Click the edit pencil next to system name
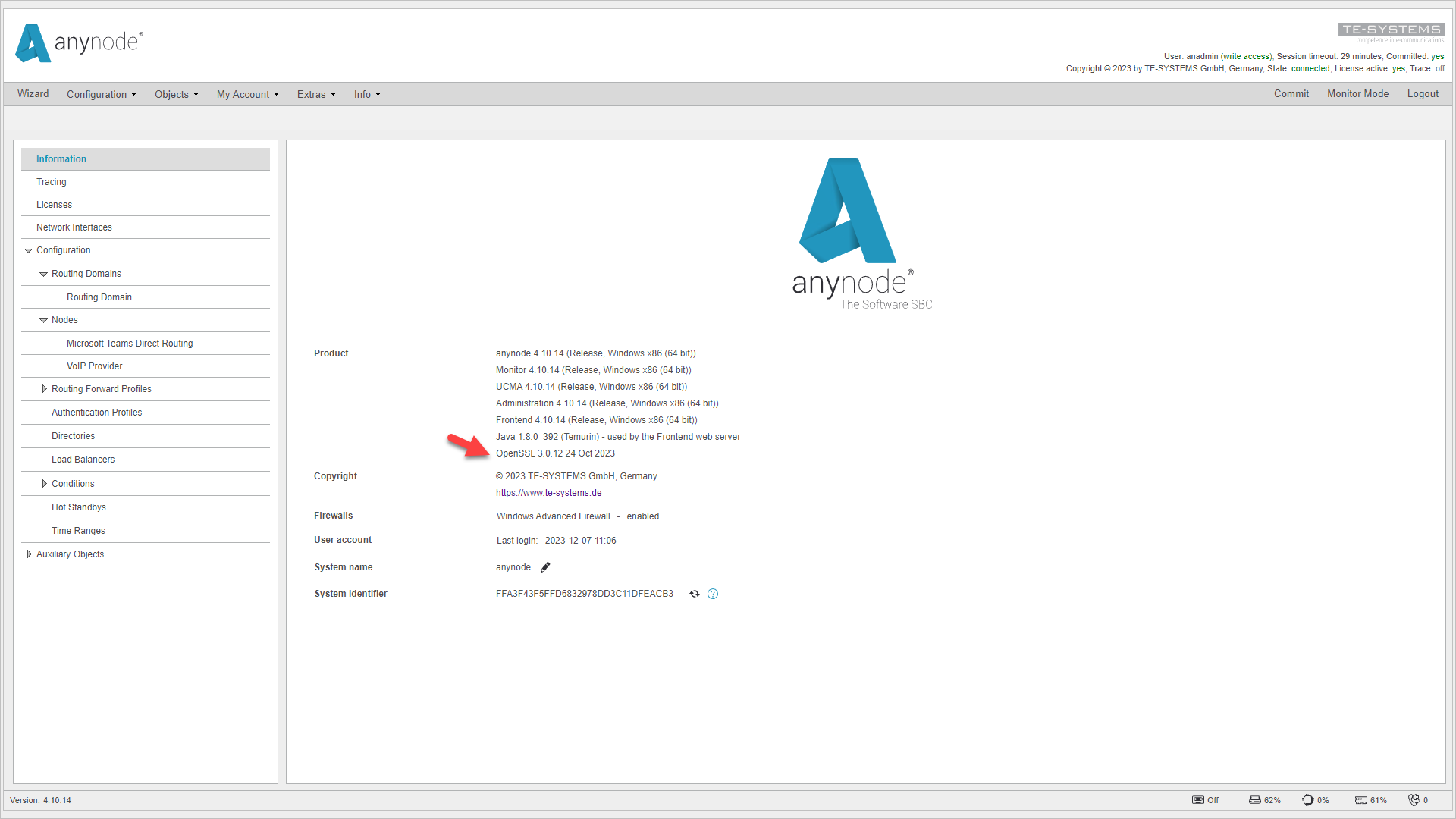Image resolution: width=1456 pixels, height=819 pixels. click(x=545, y=567)
